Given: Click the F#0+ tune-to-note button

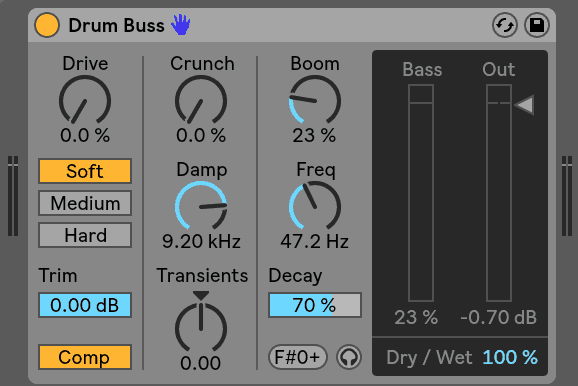Looking at the screenshot, I should [x=297, y=357].
